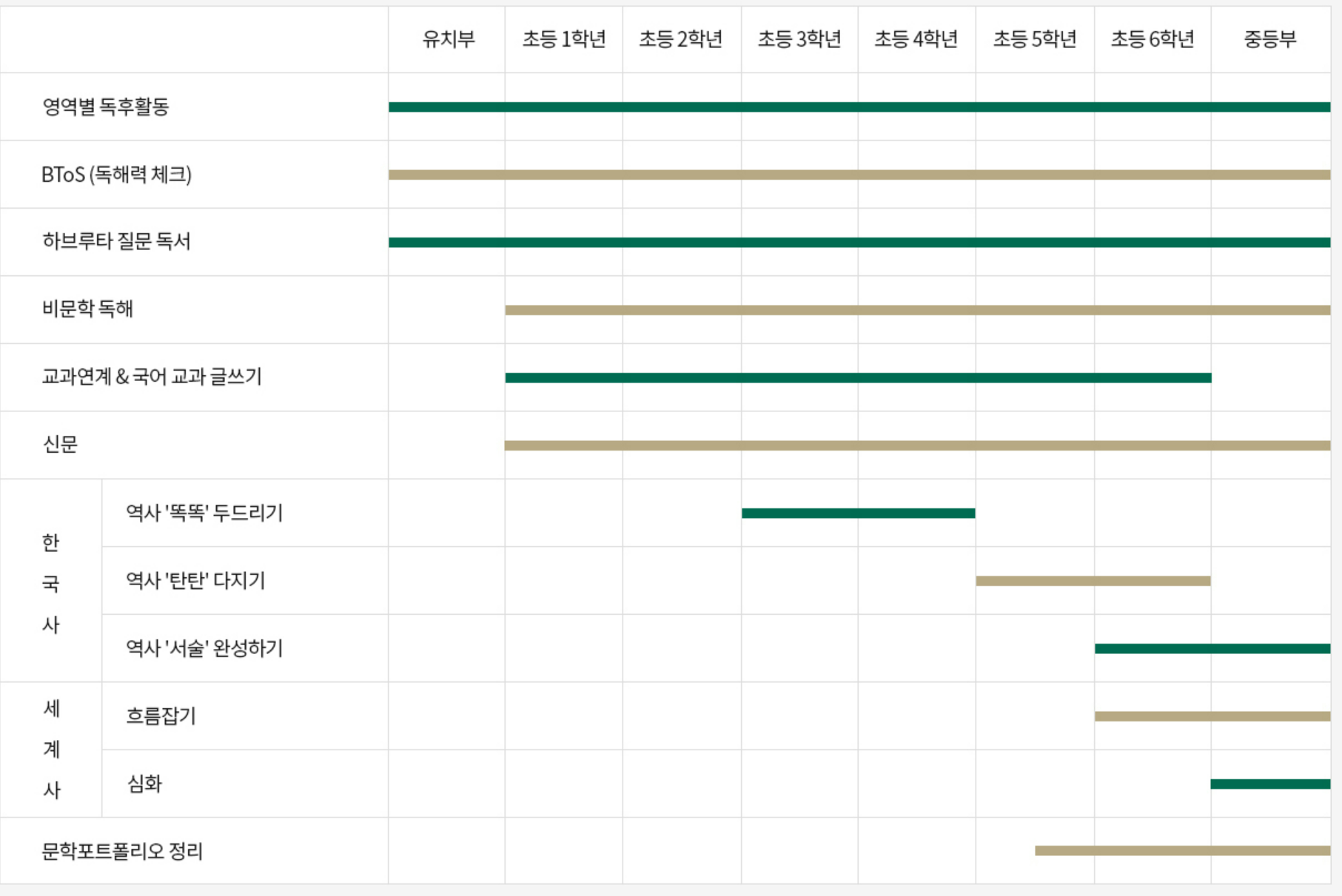
Task: Click the tan BToS timeline bar
Action: pyautogui.click(x=859, y=175)
